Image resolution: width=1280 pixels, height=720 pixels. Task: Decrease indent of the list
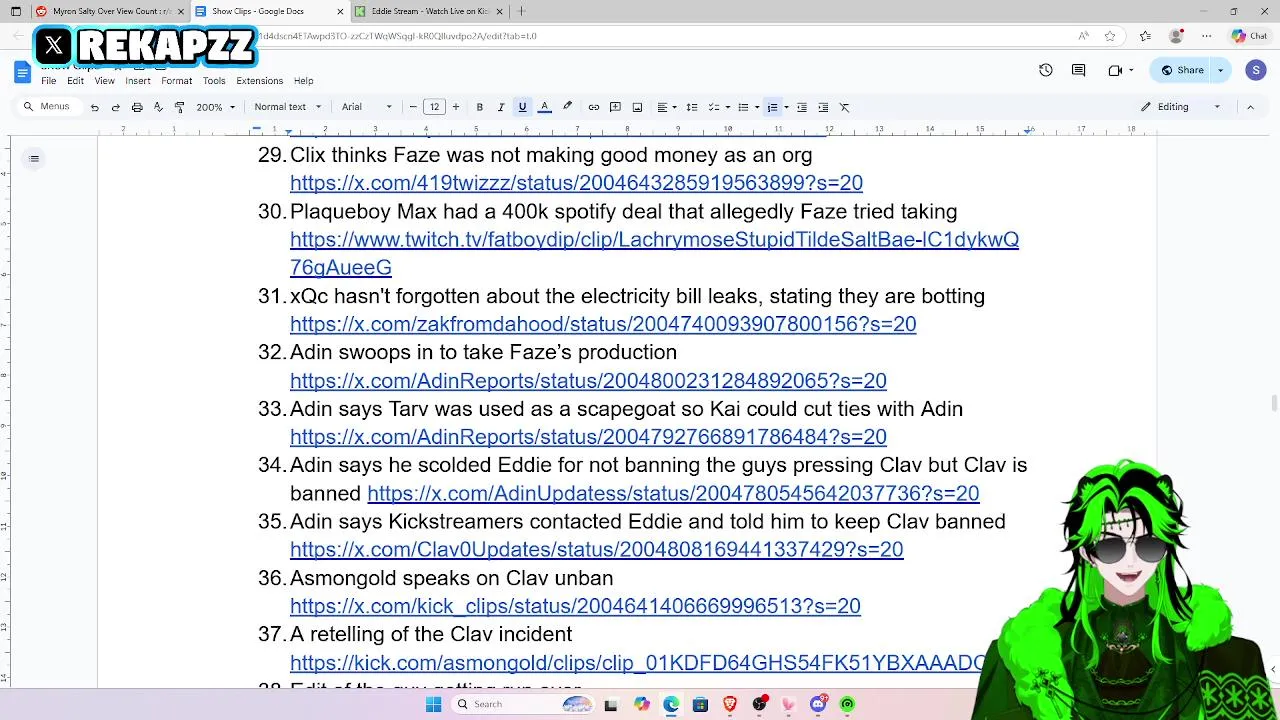[x=801, y=107]
